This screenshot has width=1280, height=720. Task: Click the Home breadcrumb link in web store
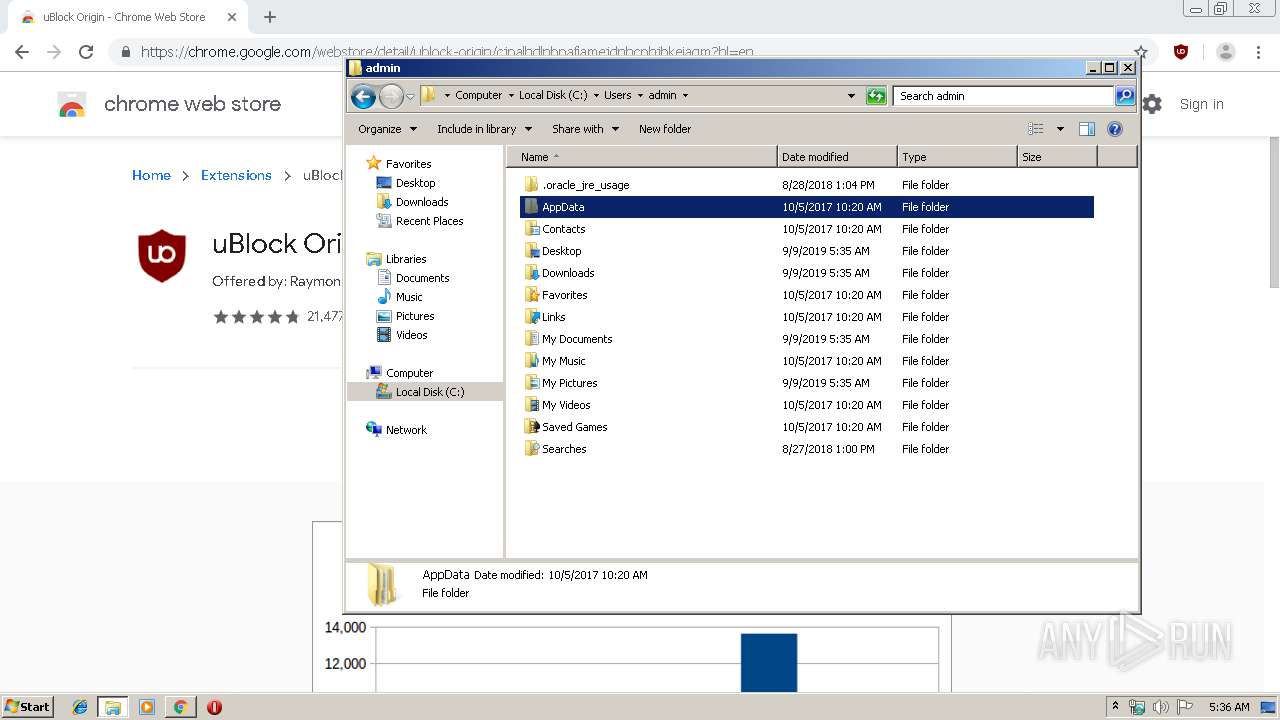[151, 175]
